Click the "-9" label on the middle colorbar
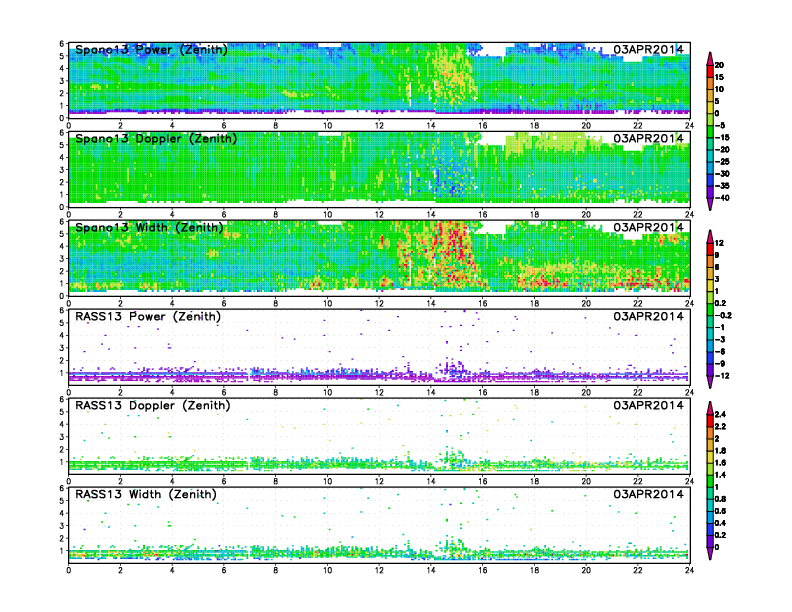This screenshot has width=792, height=612. 721,364
